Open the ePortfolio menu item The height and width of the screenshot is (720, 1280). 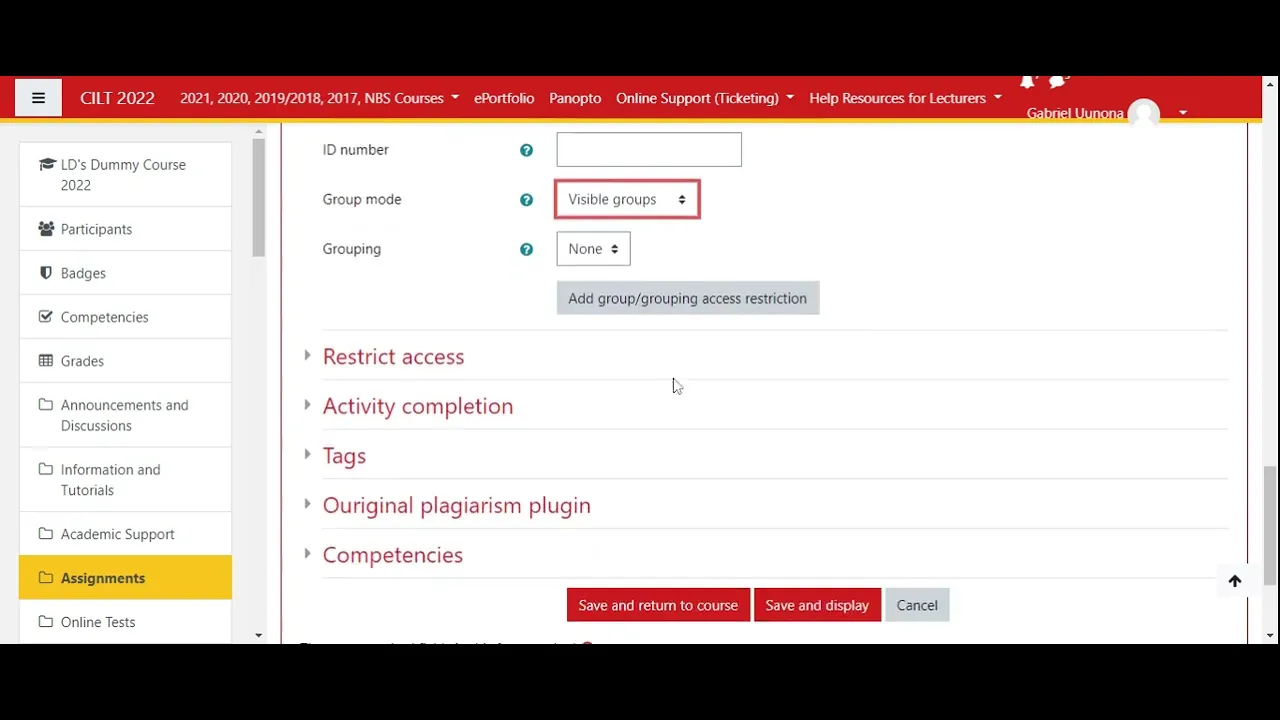click(x=504, y=98)
